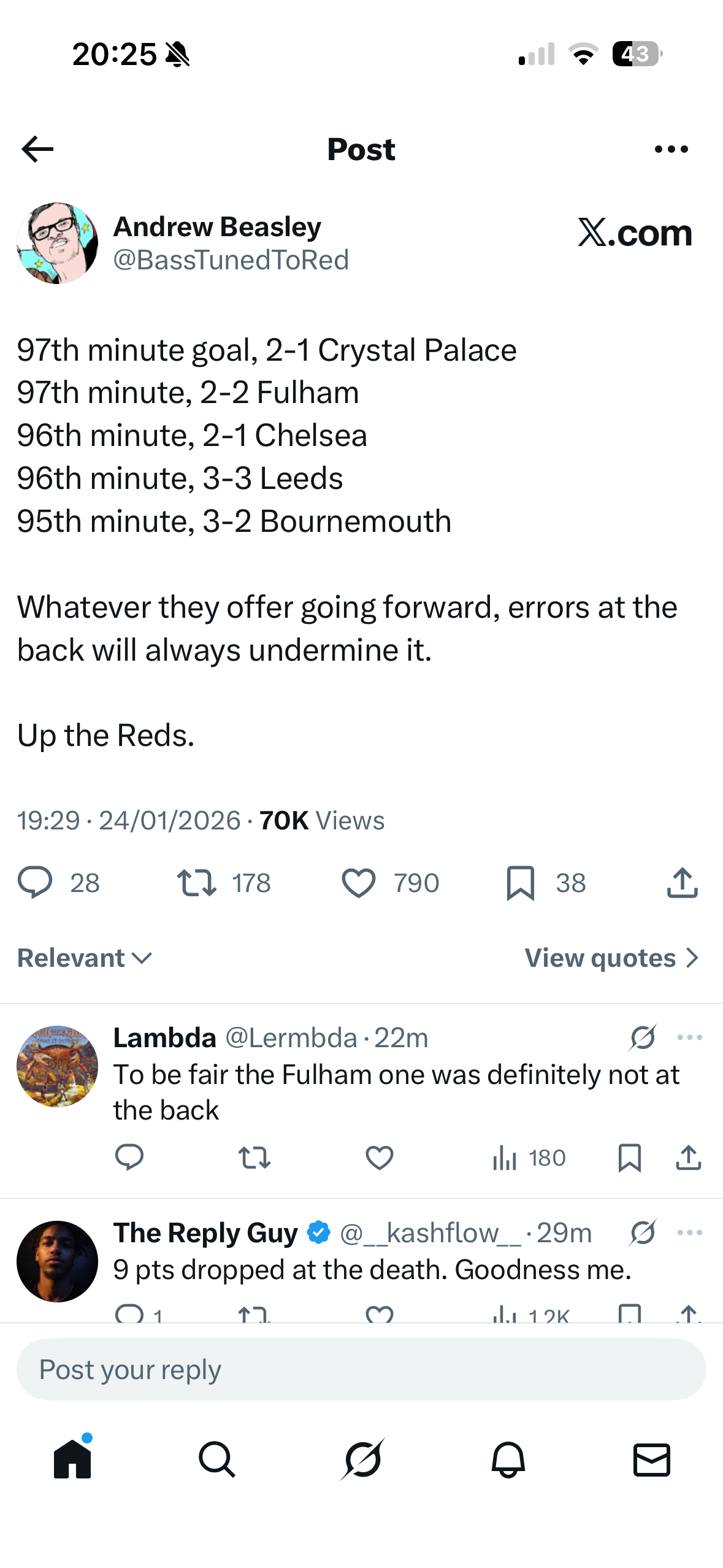This screenshot has height=1568, width=723.
Task: Open @BassTunedToRed profile handle
Action: [x=231, y=260]
